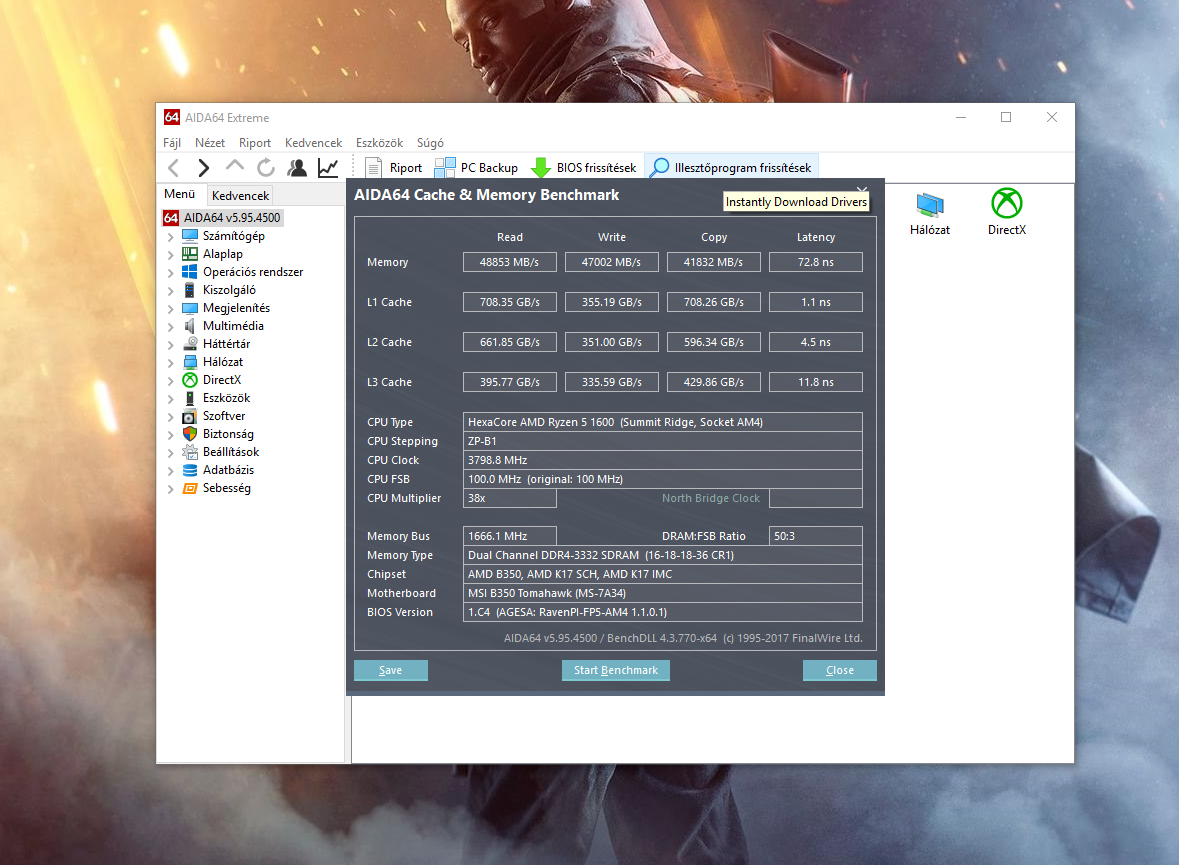This screenshot has height=865, width=1179.
Task: Select Operációs rendszer tree icon
Action: tap(190, 272)
